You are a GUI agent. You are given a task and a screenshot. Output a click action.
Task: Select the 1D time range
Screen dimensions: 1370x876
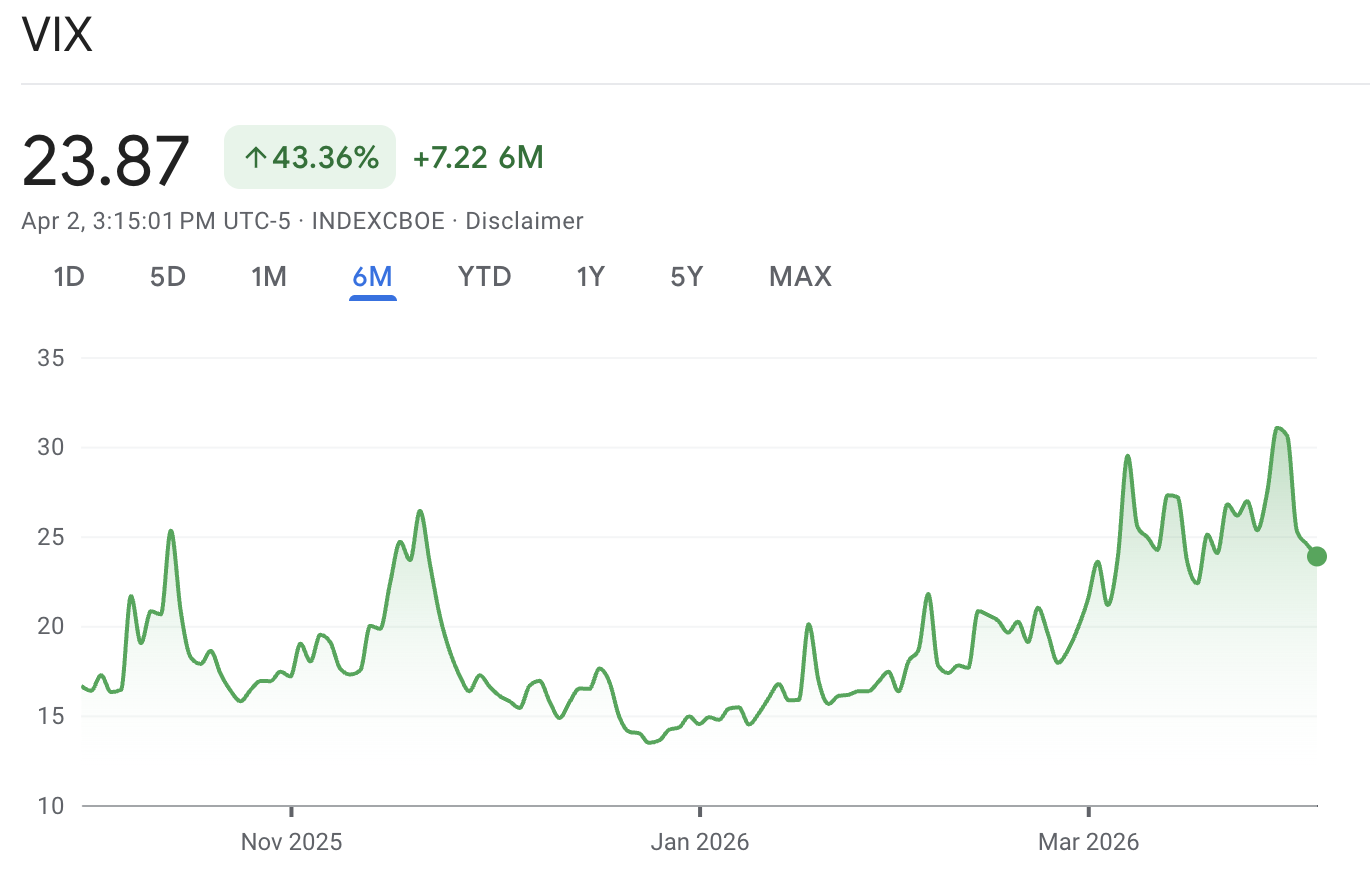[x=68, y=277]
